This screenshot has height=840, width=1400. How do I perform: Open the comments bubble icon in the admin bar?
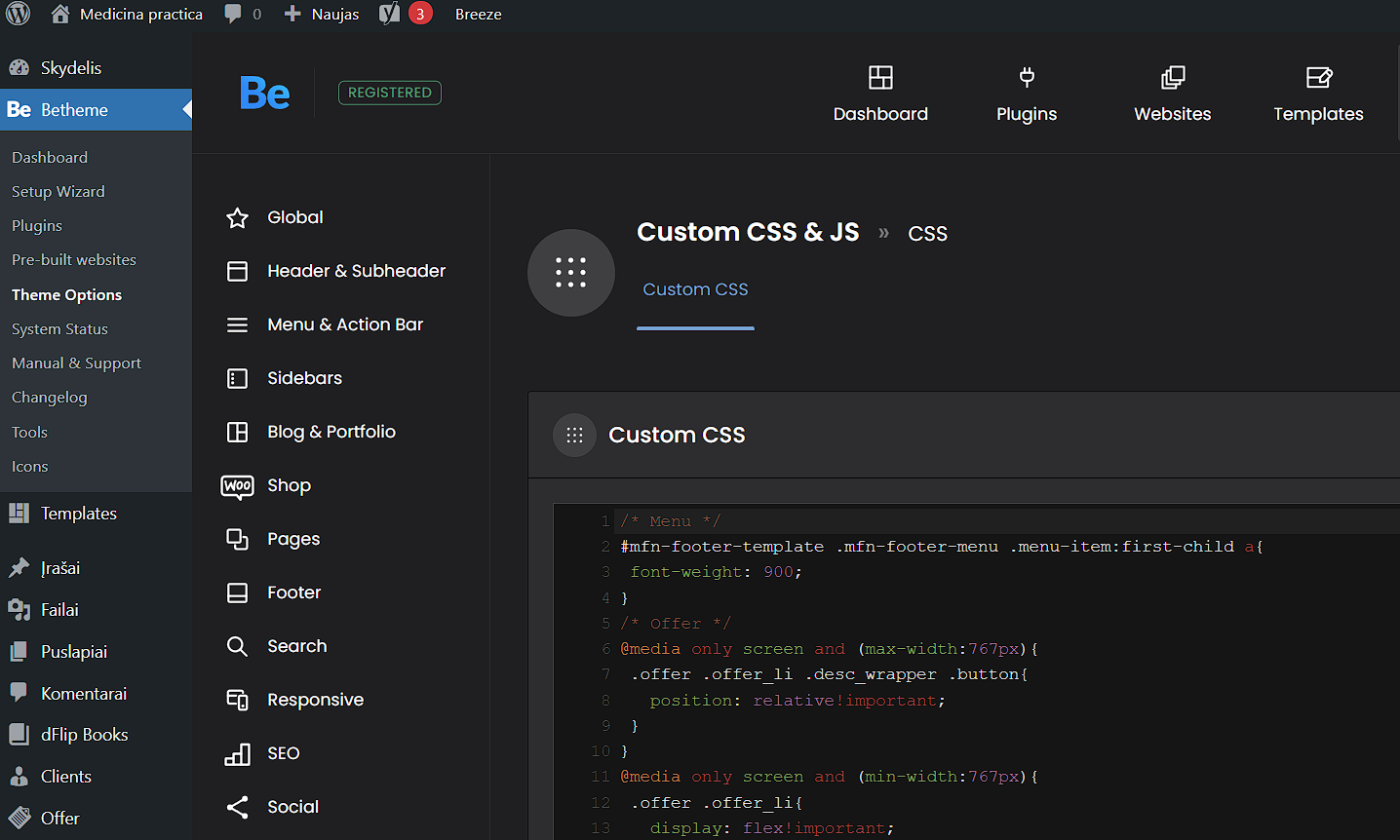point(233,14)
